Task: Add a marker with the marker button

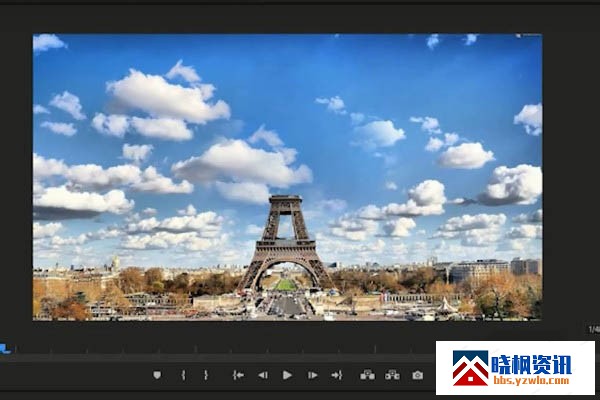Action: [157, 375]
